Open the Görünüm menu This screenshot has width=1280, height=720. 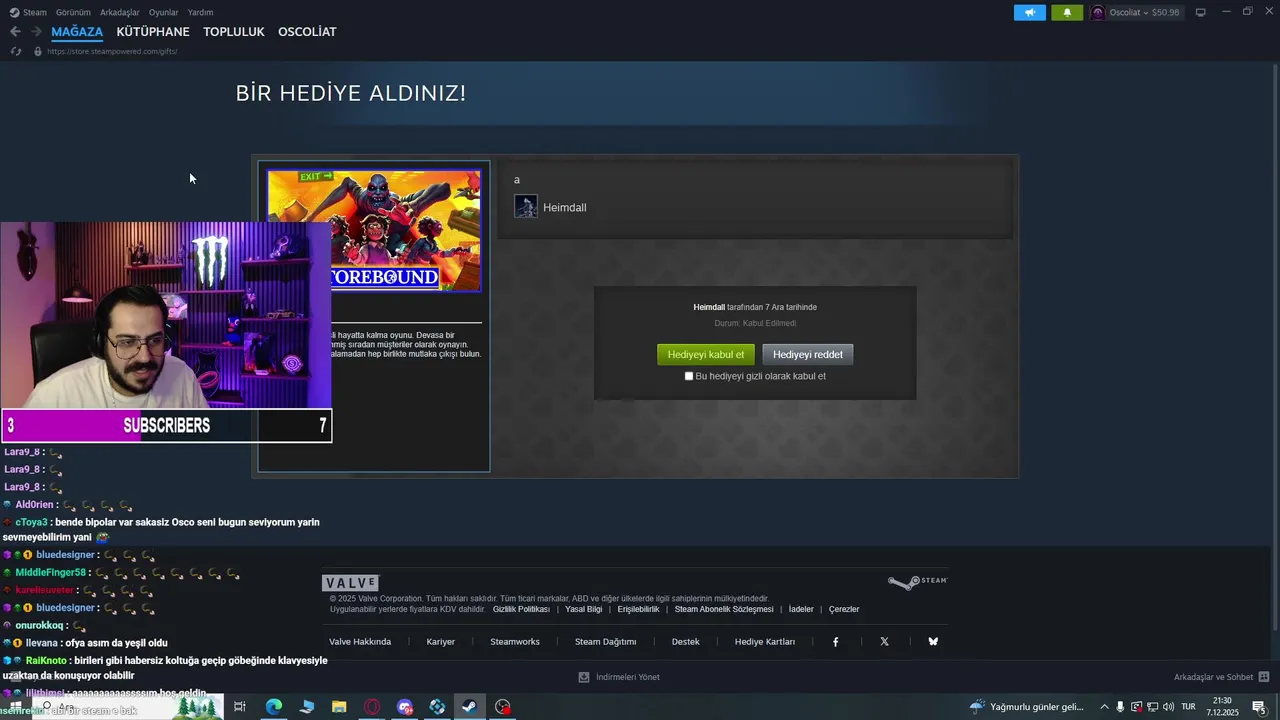(73, 12)
